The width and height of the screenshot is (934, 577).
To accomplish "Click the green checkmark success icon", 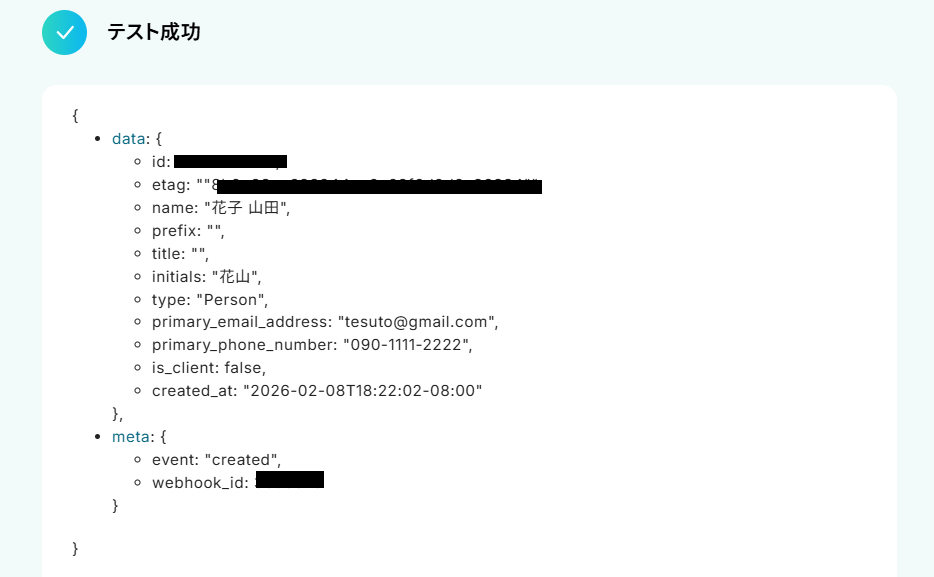I will [64, 32].
